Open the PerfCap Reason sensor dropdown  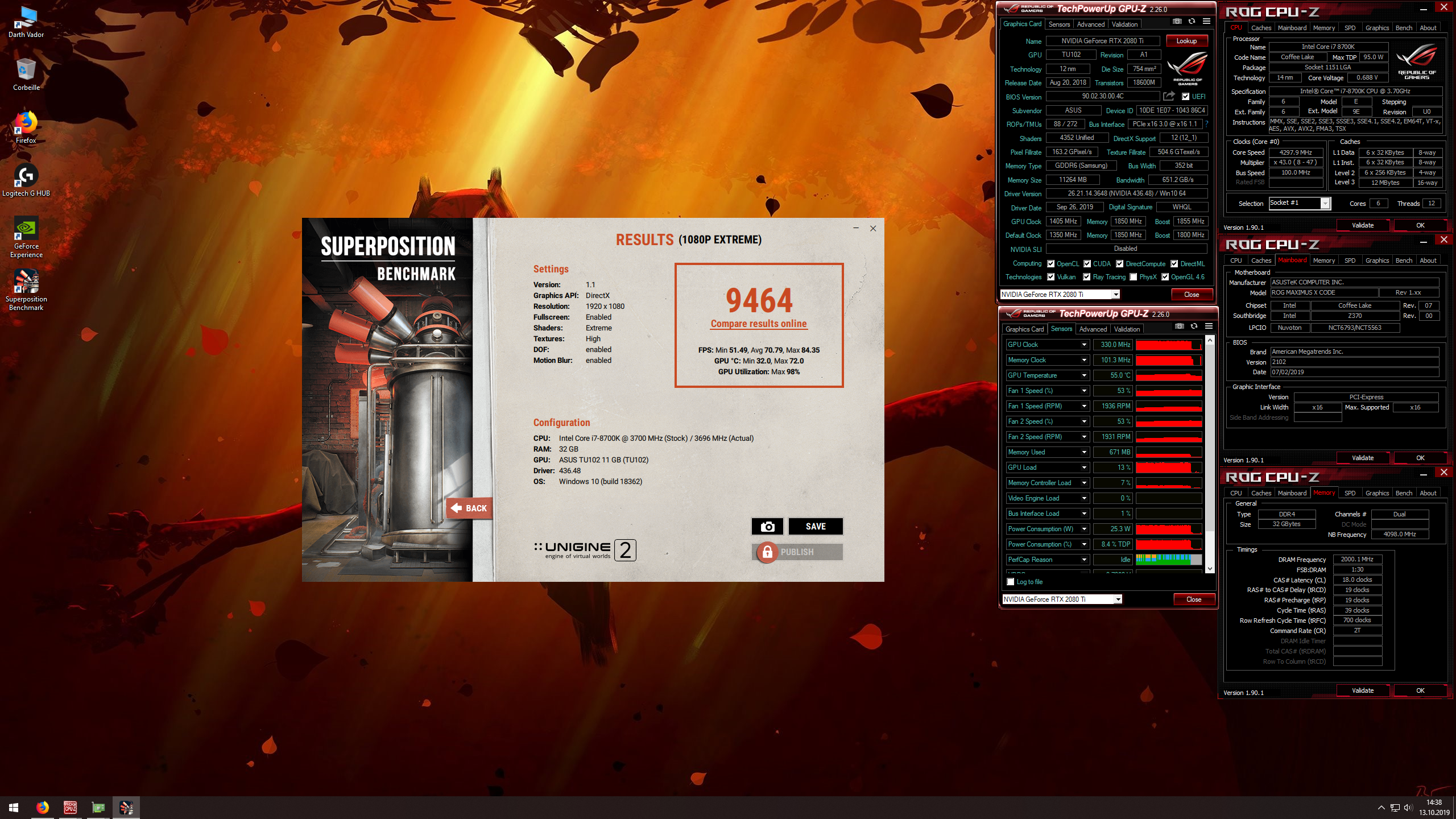click(x=1084, y=560)
